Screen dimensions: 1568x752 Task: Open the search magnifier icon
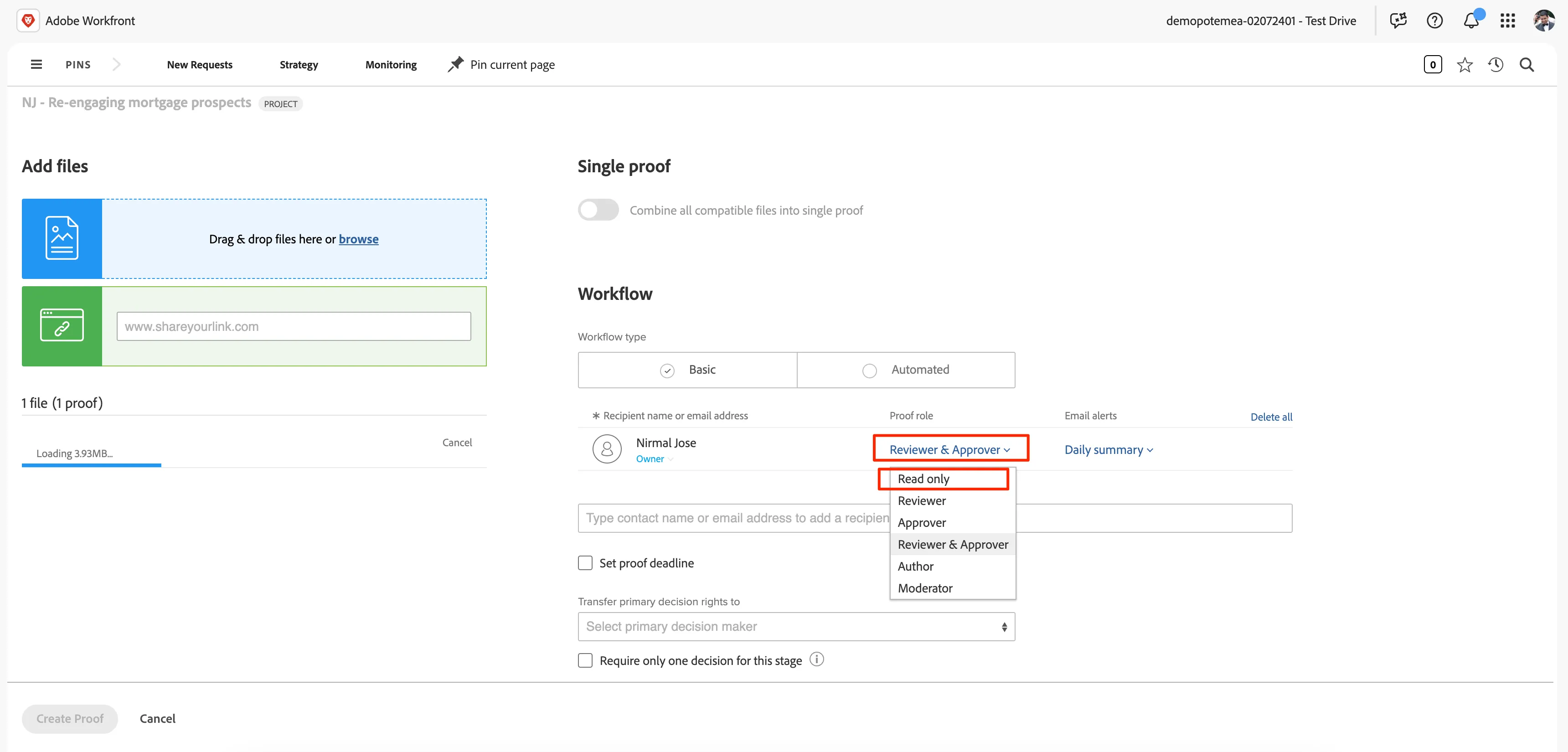[1527, 65]
